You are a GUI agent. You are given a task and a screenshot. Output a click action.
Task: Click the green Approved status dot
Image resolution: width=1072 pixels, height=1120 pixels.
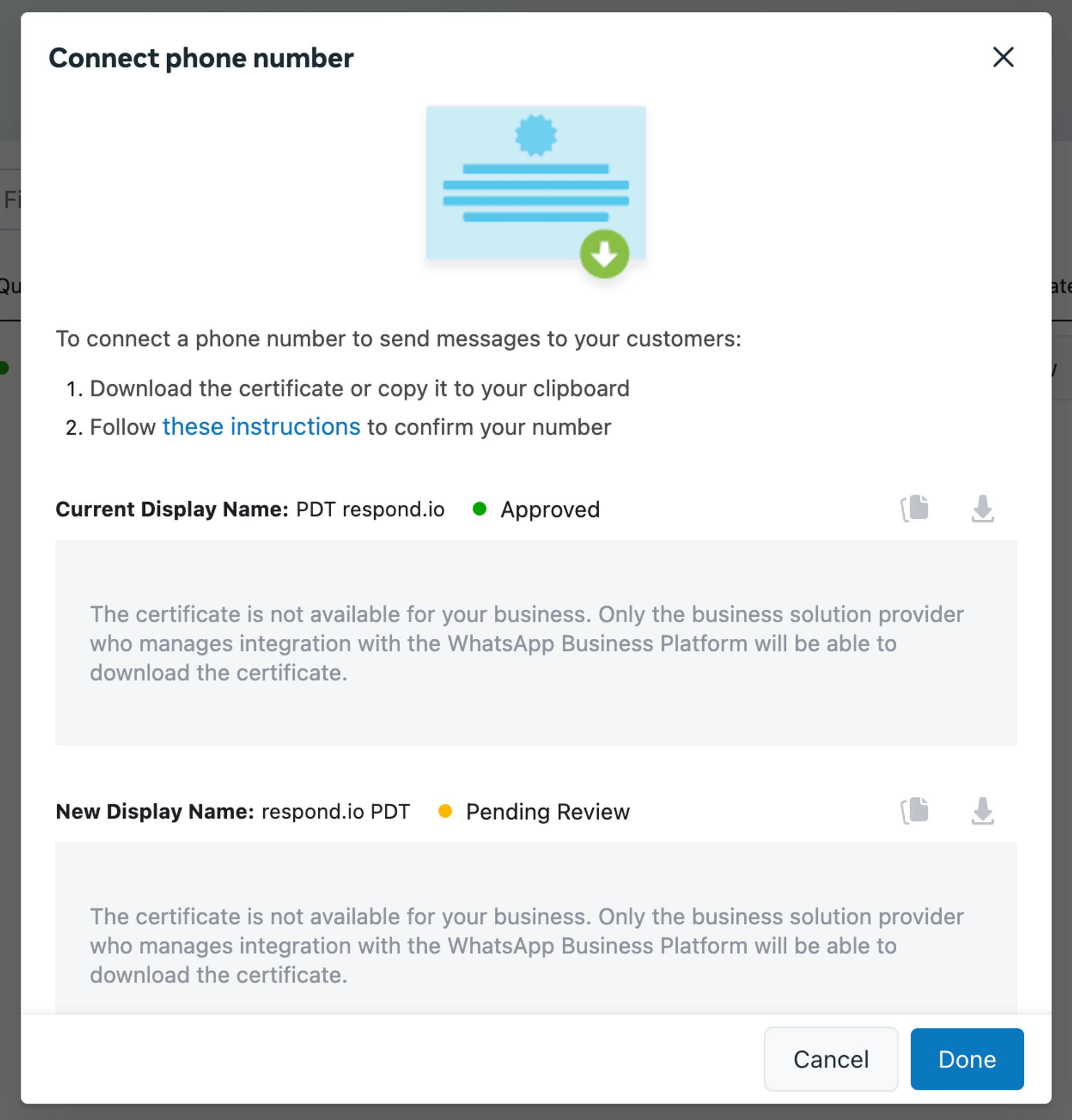[x=479, y=509]
